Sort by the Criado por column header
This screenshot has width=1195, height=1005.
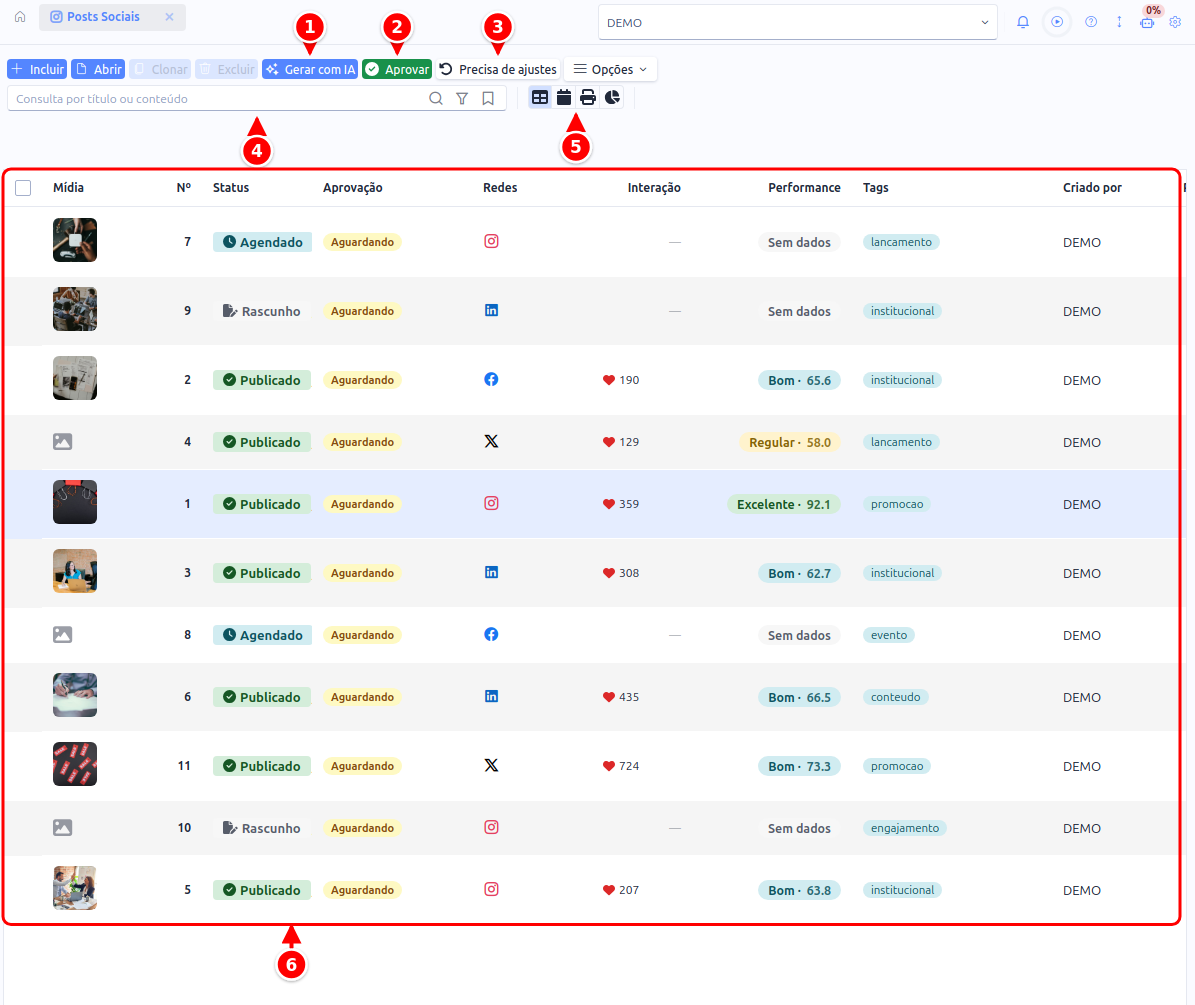coord(1092,187)
